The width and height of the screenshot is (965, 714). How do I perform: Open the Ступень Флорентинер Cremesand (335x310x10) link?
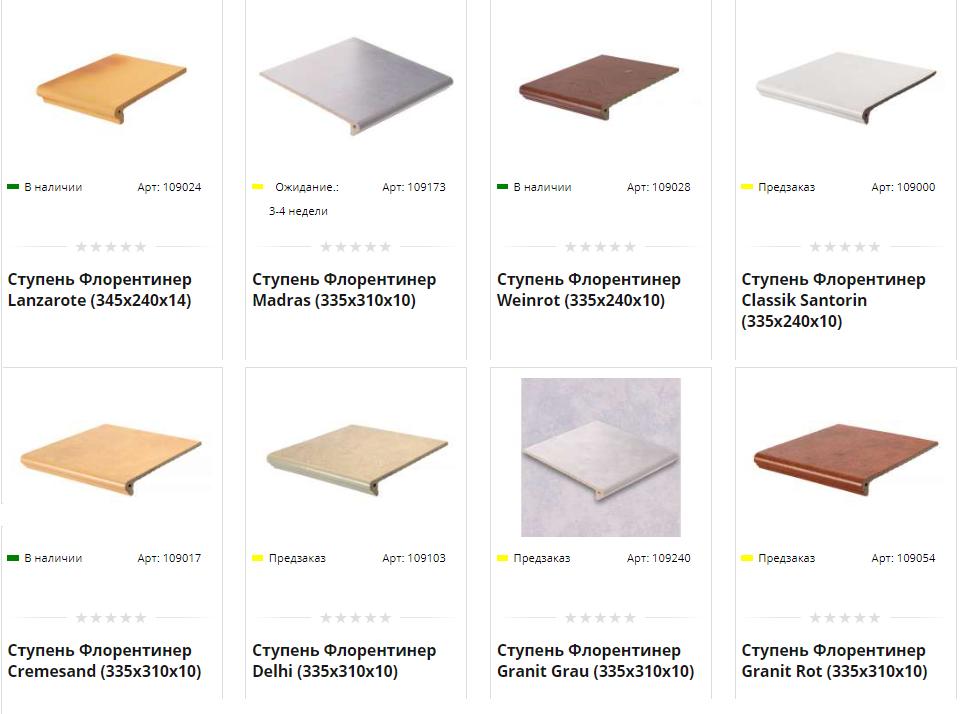click(105, 661)
